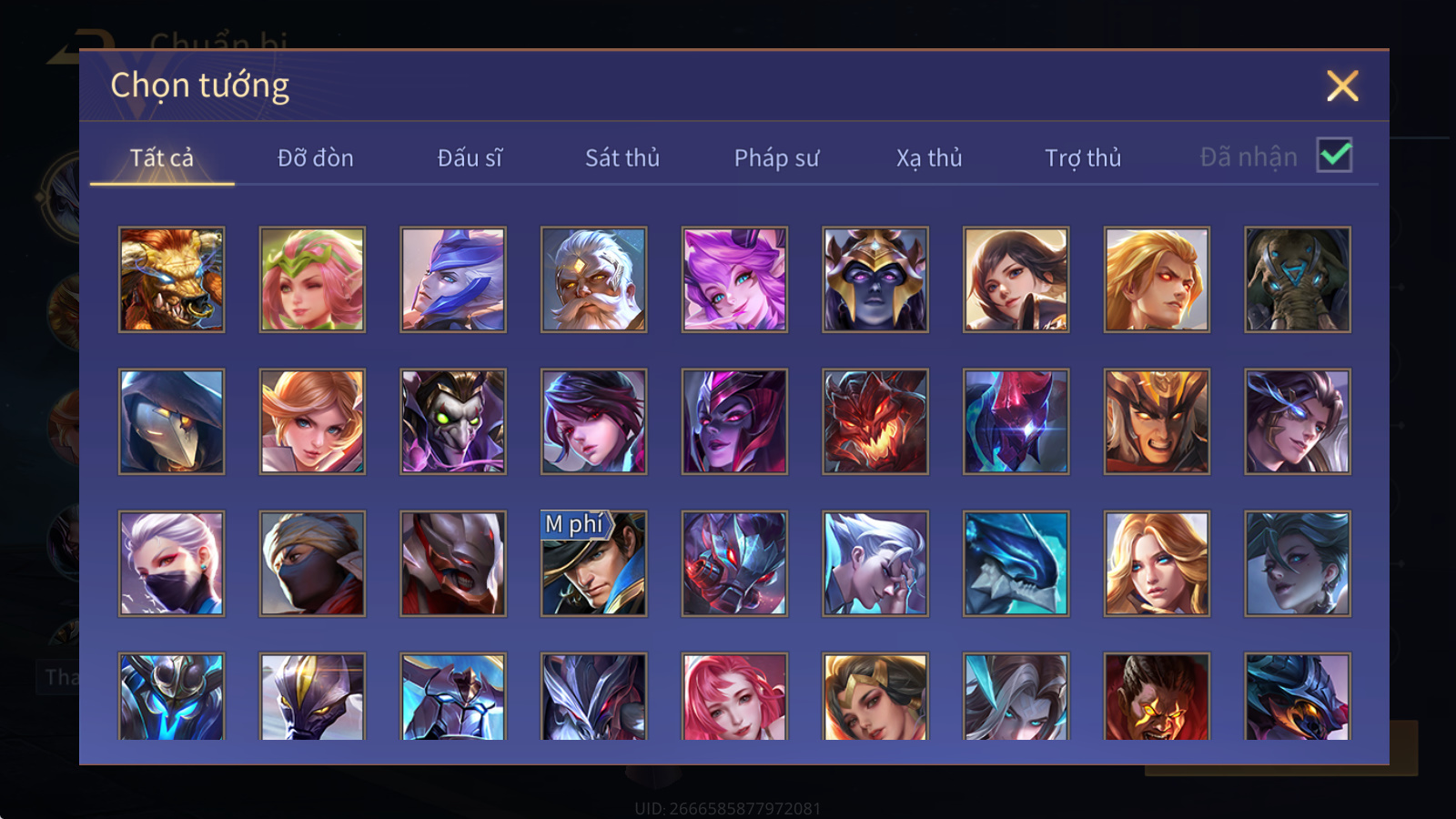Viewport: 1456px width, 819px height.
Task: Switch to the 'Trợ thủ' tab
Action: pos(1083,158)
